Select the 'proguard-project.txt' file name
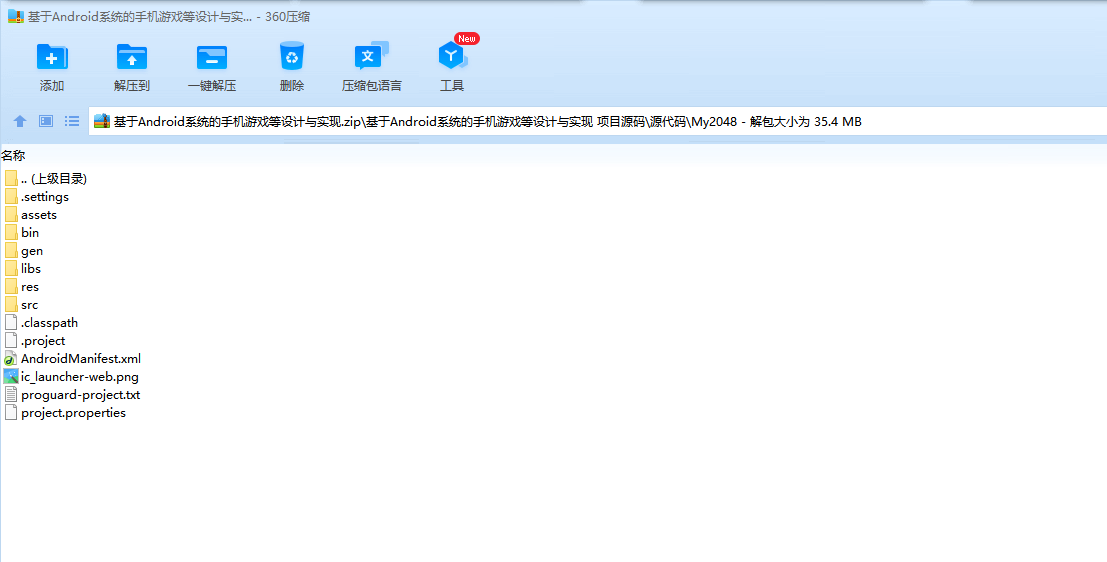The image size is (1107, 562). coord(80,395)
